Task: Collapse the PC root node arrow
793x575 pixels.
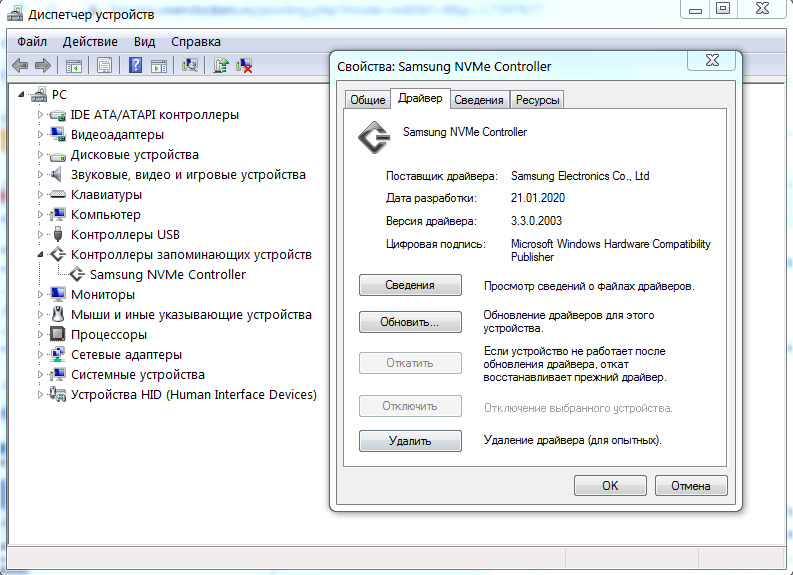Action: click(21, 95)
